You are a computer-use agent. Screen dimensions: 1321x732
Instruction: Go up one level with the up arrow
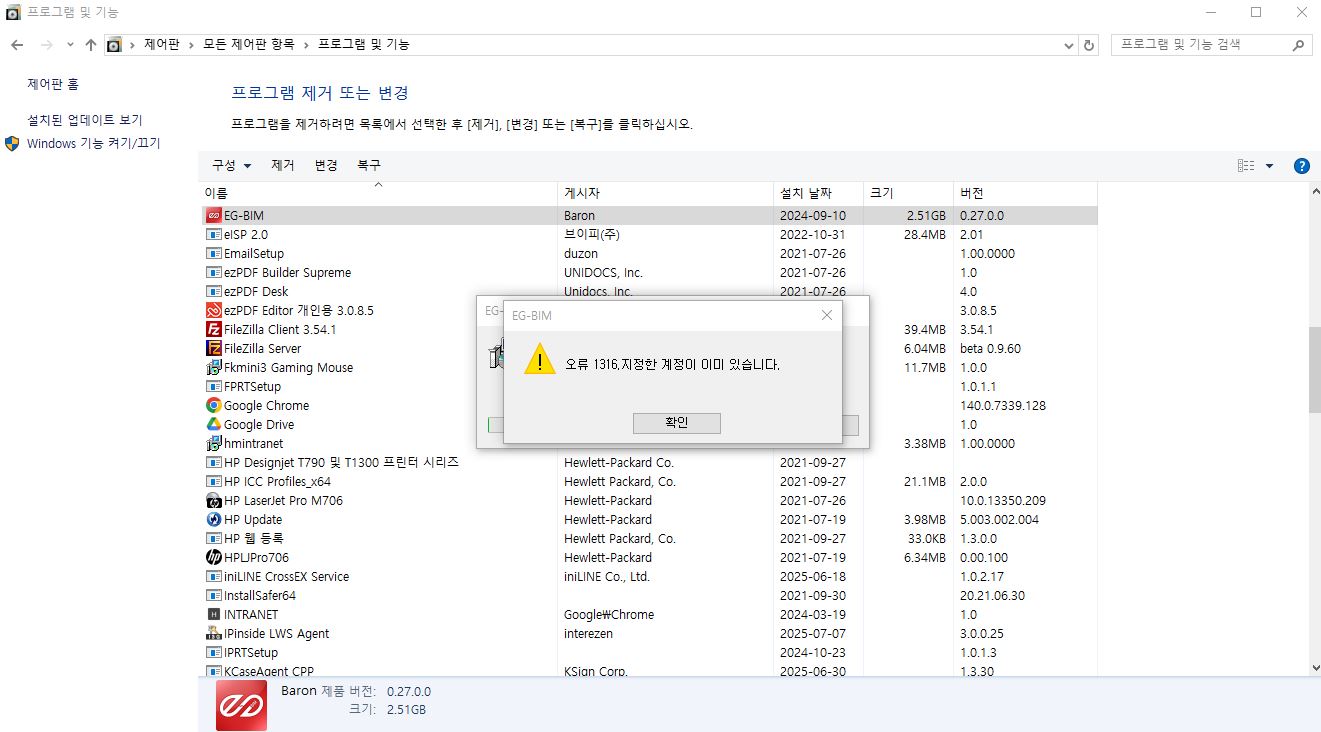tap(91, 45)
